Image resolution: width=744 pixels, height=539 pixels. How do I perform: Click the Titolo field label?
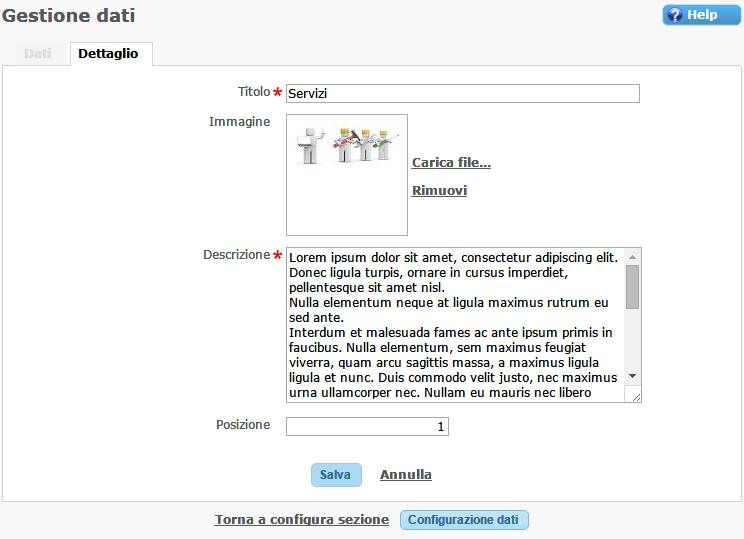[x=253, y=92]
